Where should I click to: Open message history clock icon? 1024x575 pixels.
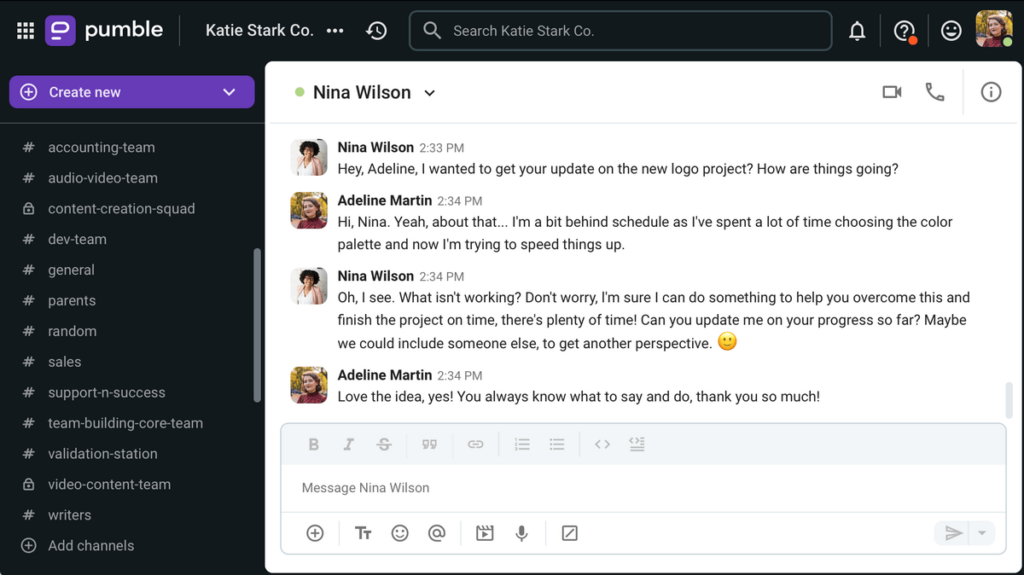pyautogui.click(x=376, y=31)
